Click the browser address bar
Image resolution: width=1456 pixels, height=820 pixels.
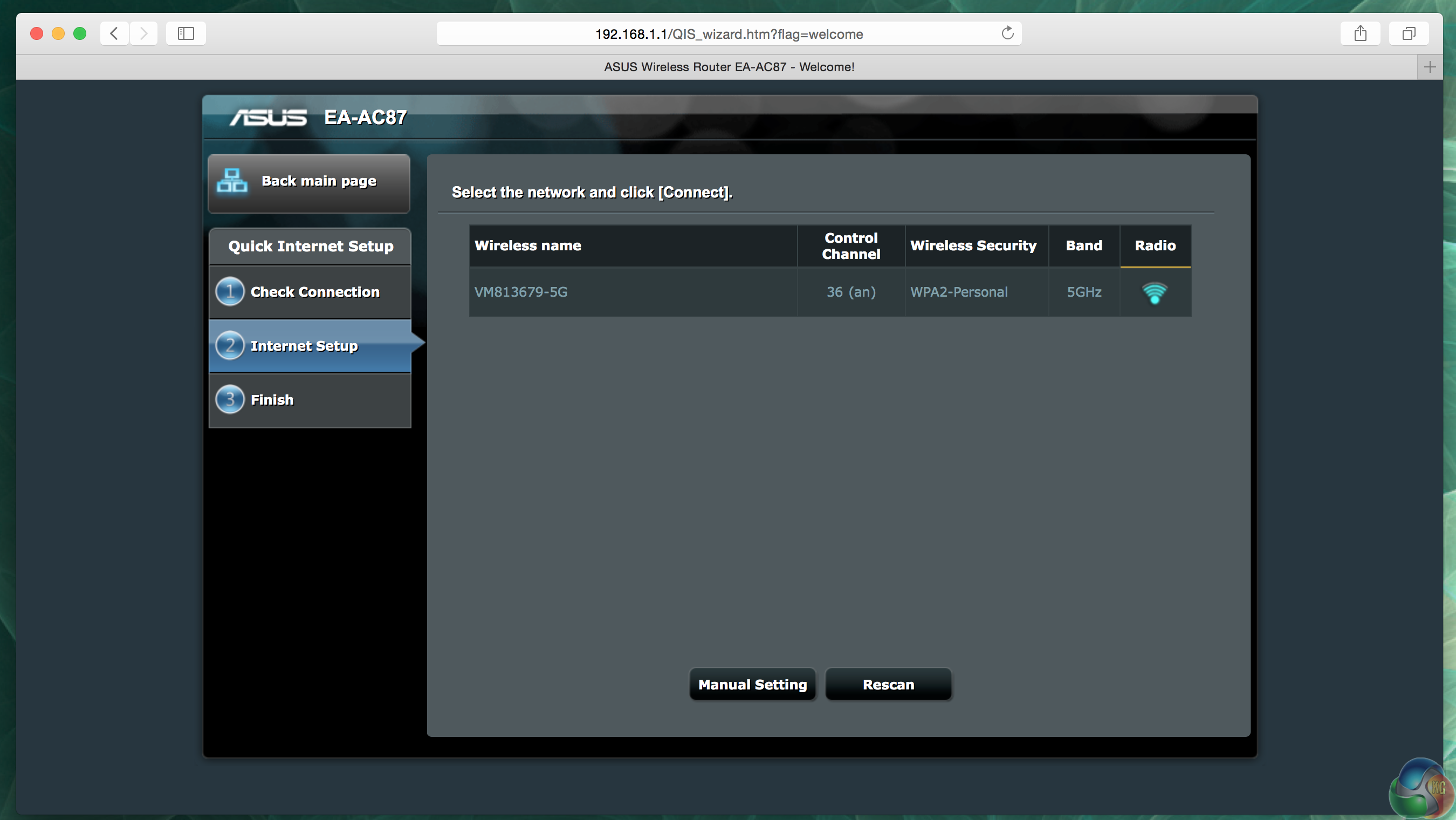pos(728,34)
